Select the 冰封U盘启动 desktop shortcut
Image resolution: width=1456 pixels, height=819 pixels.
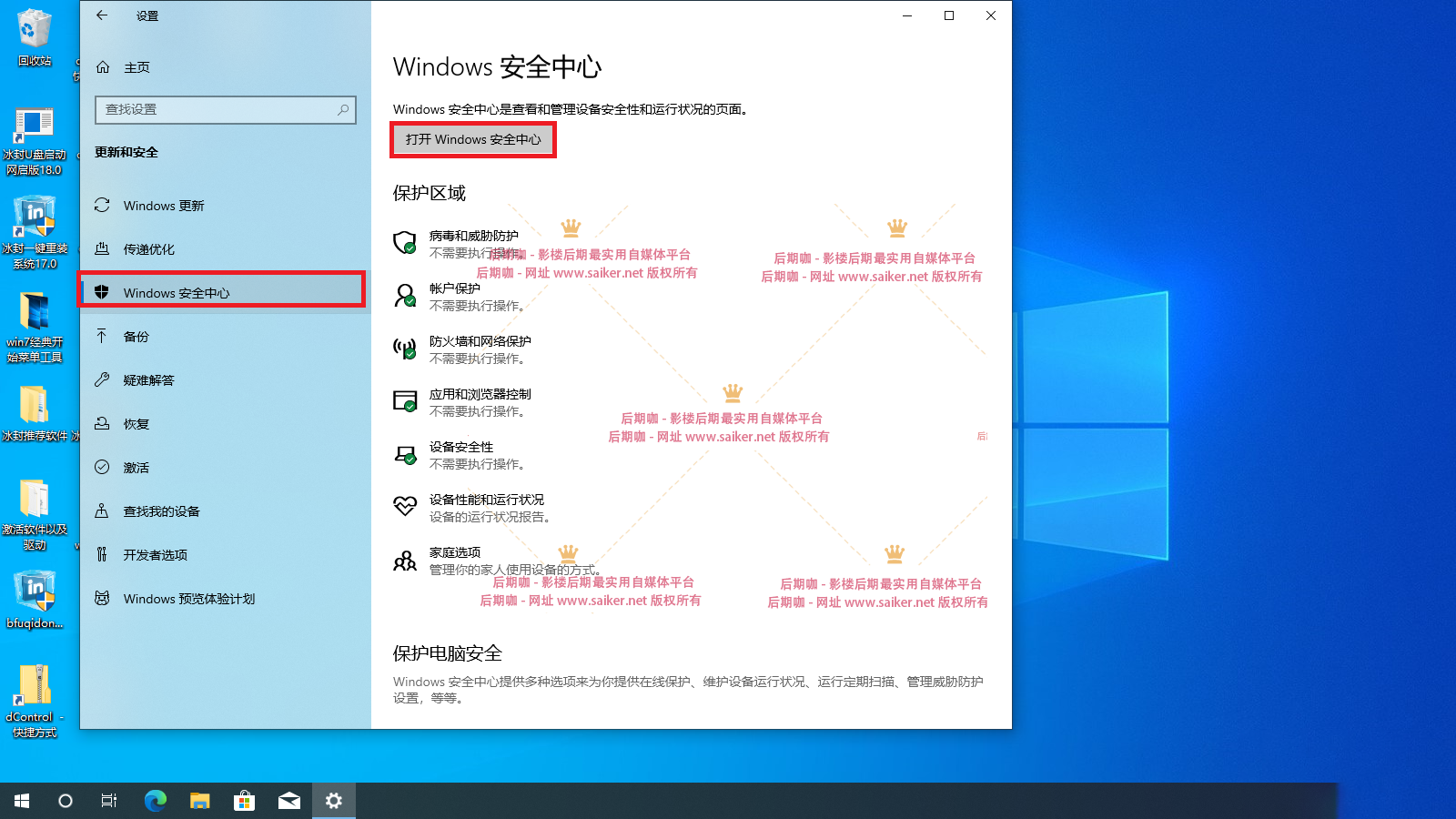(x=35, y=141)
